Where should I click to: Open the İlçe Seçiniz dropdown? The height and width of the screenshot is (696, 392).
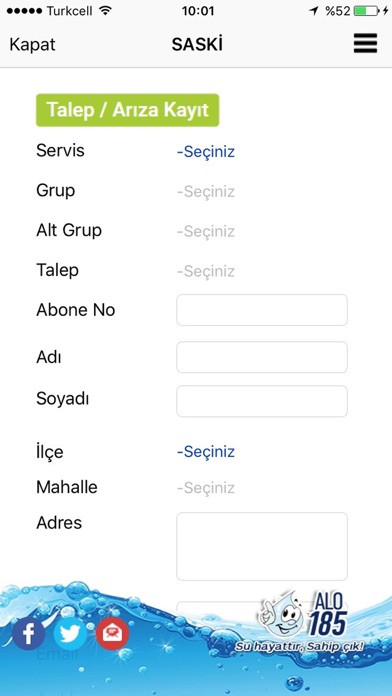coord(206,452)
